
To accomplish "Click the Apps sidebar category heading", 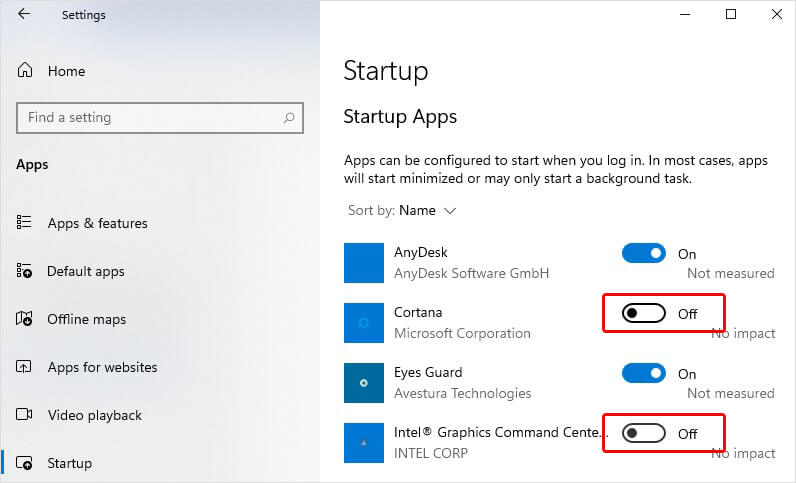I will point(32,165).
